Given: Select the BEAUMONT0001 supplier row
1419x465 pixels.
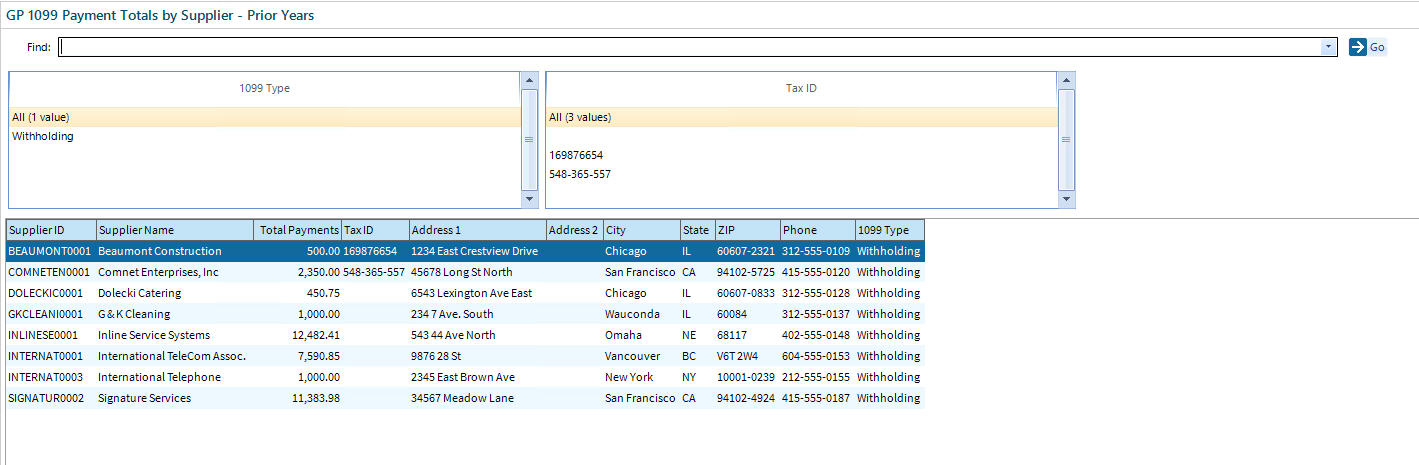Looking at the screenshot, I should pyautogui.click(x=465, y=251).
